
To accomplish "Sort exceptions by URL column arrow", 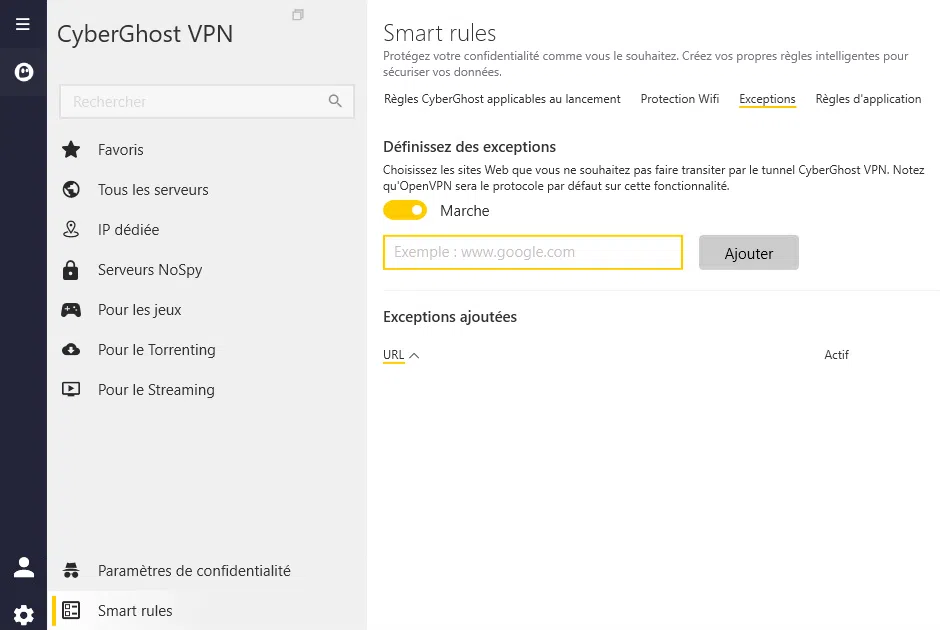I will click(414, 355).
